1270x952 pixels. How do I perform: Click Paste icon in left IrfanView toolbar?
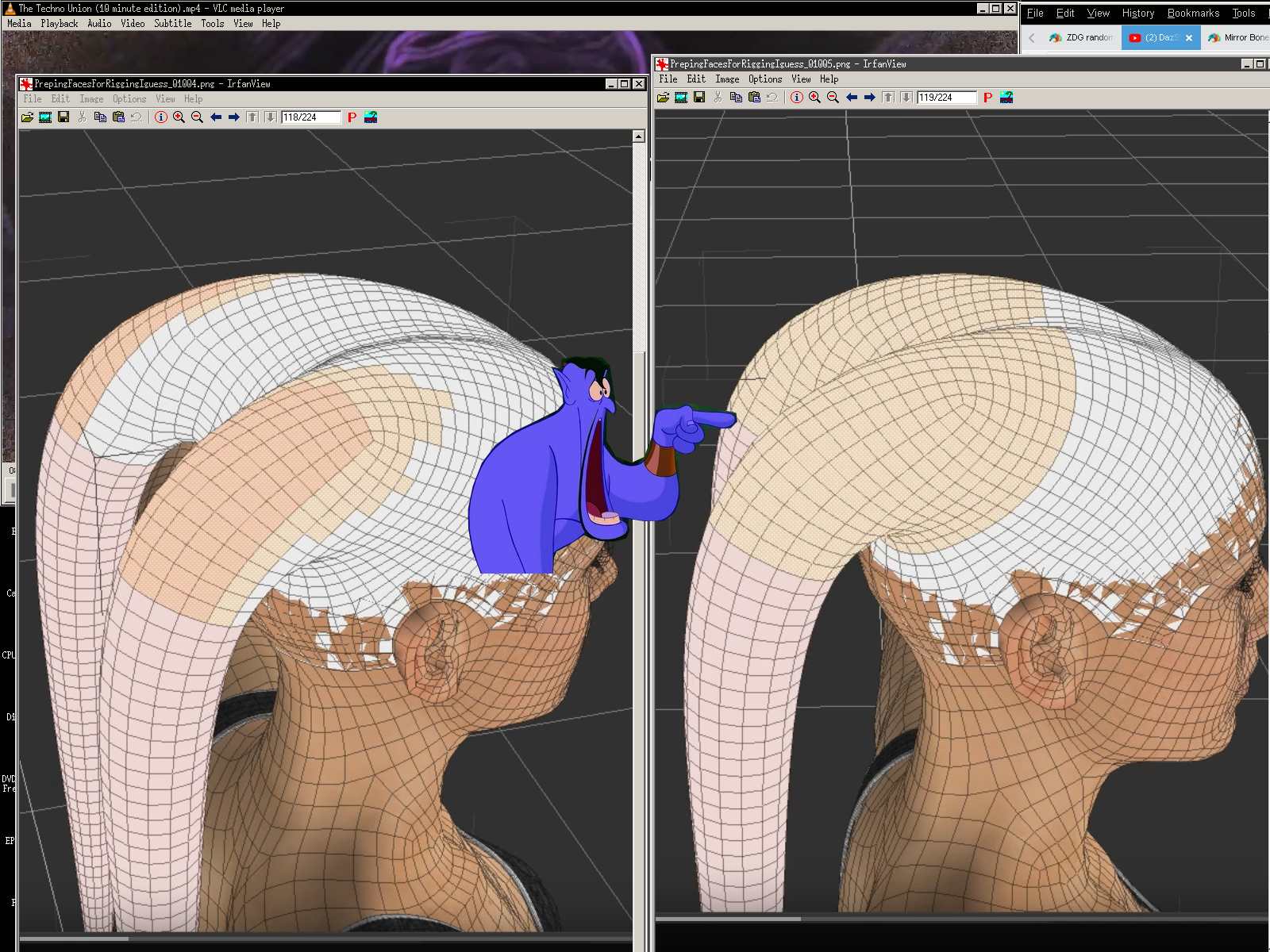tap(118, 117)
